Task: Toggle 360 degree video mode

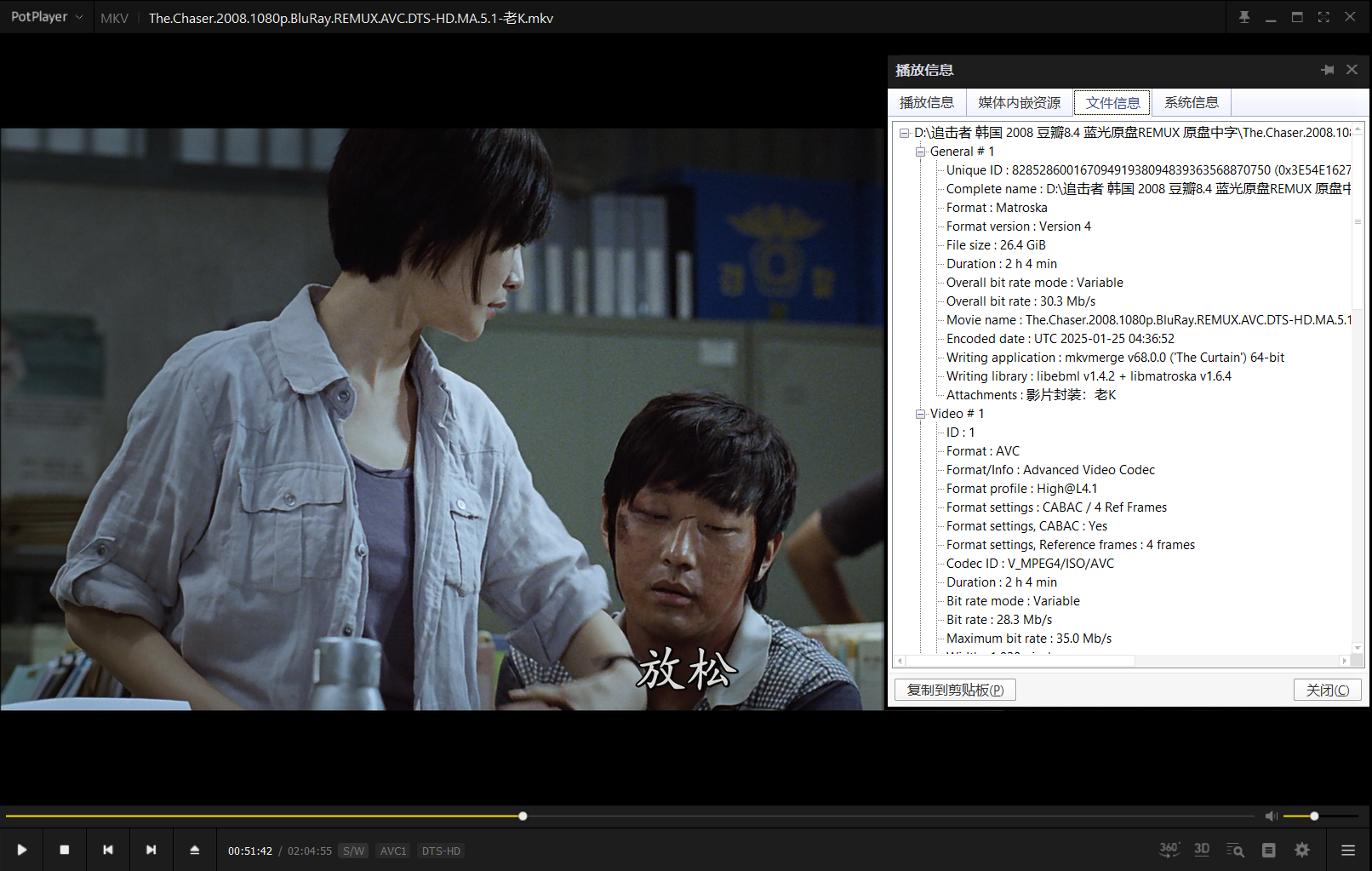Action: click(x=1169, y=850)
